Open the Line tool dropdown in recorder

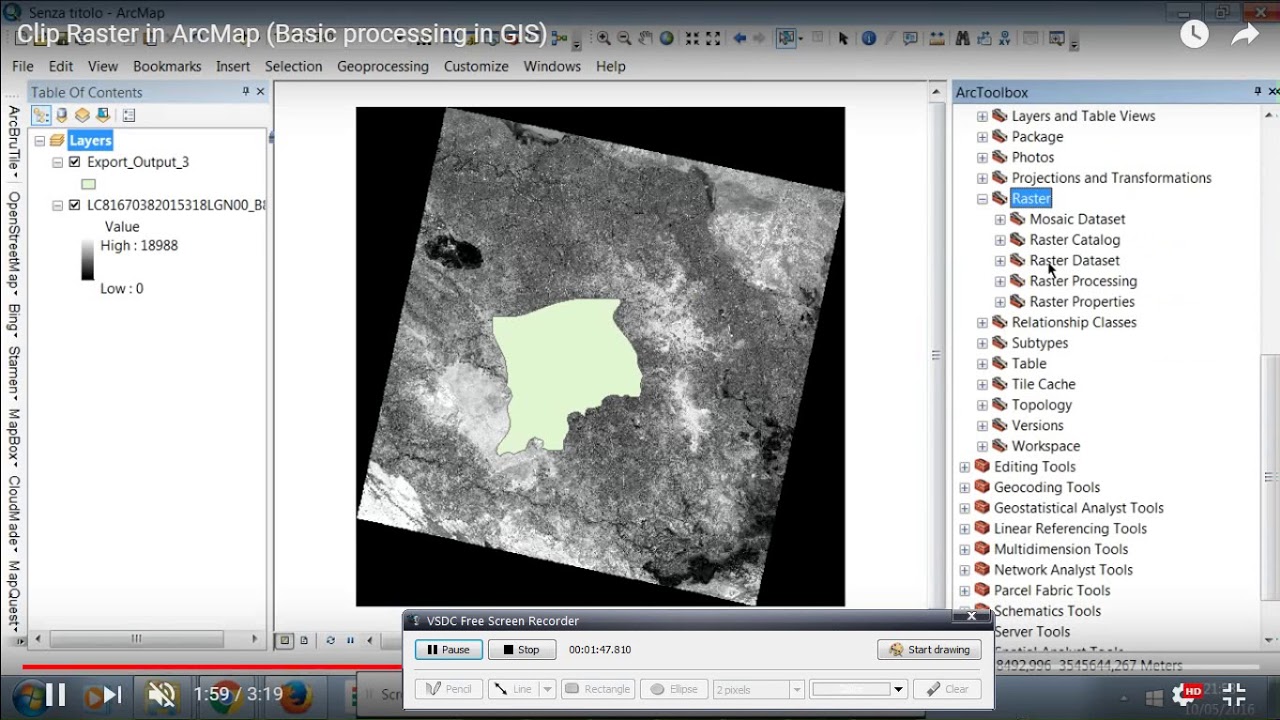point(547,689)
